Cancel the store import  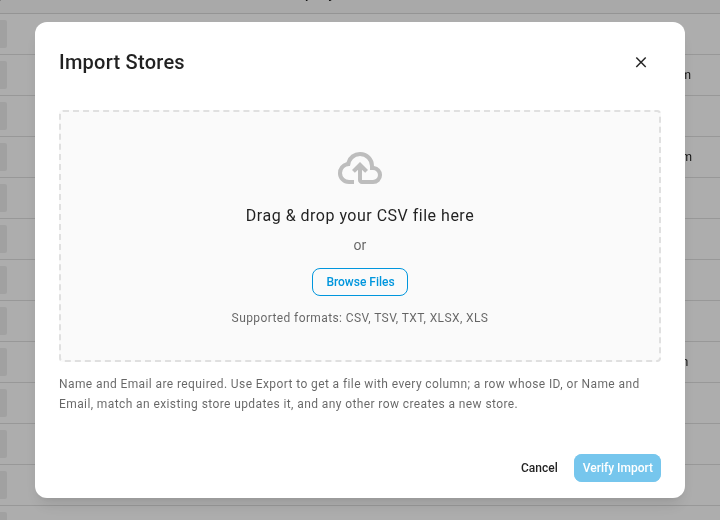click(x=539, y=468)
